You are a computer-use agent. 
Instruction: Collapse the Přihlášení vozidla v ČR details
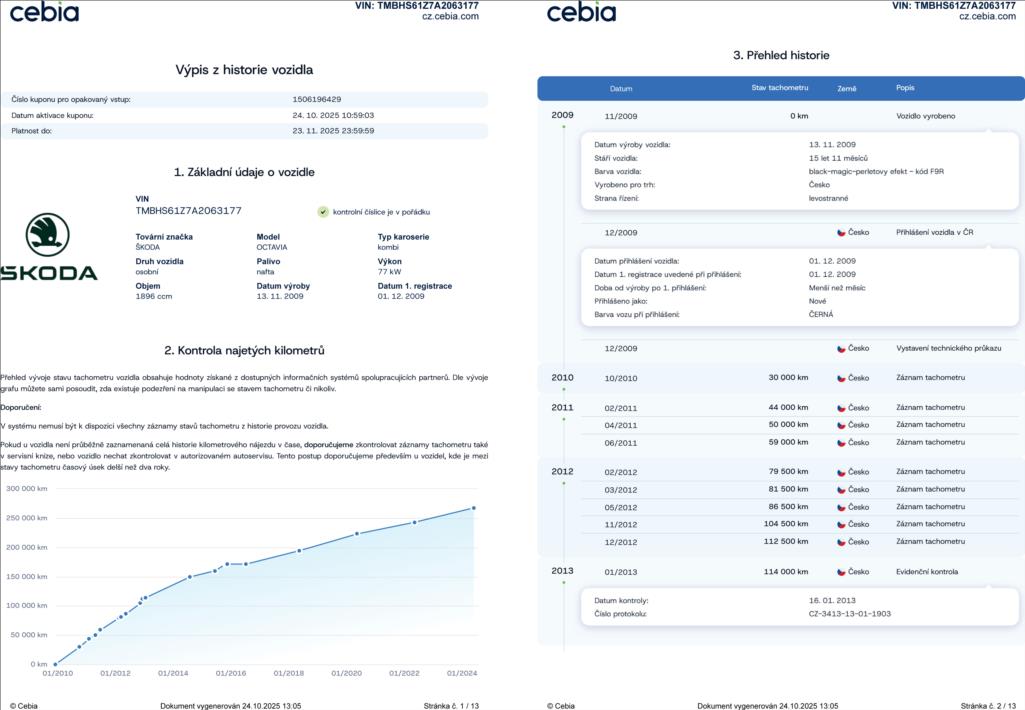(780, 232)
